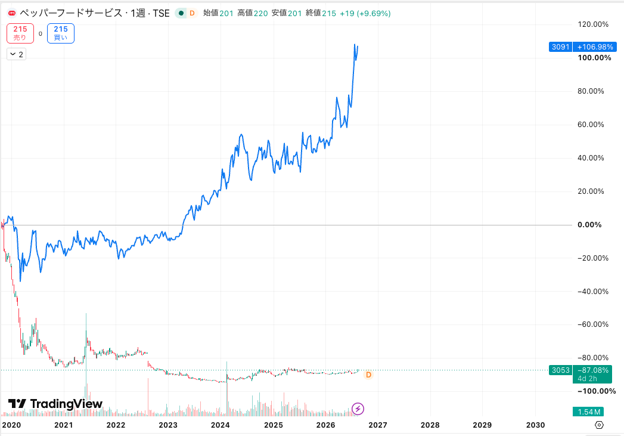Click the blue 215 buy button
The image size is (624, 436).
(60, 33)
